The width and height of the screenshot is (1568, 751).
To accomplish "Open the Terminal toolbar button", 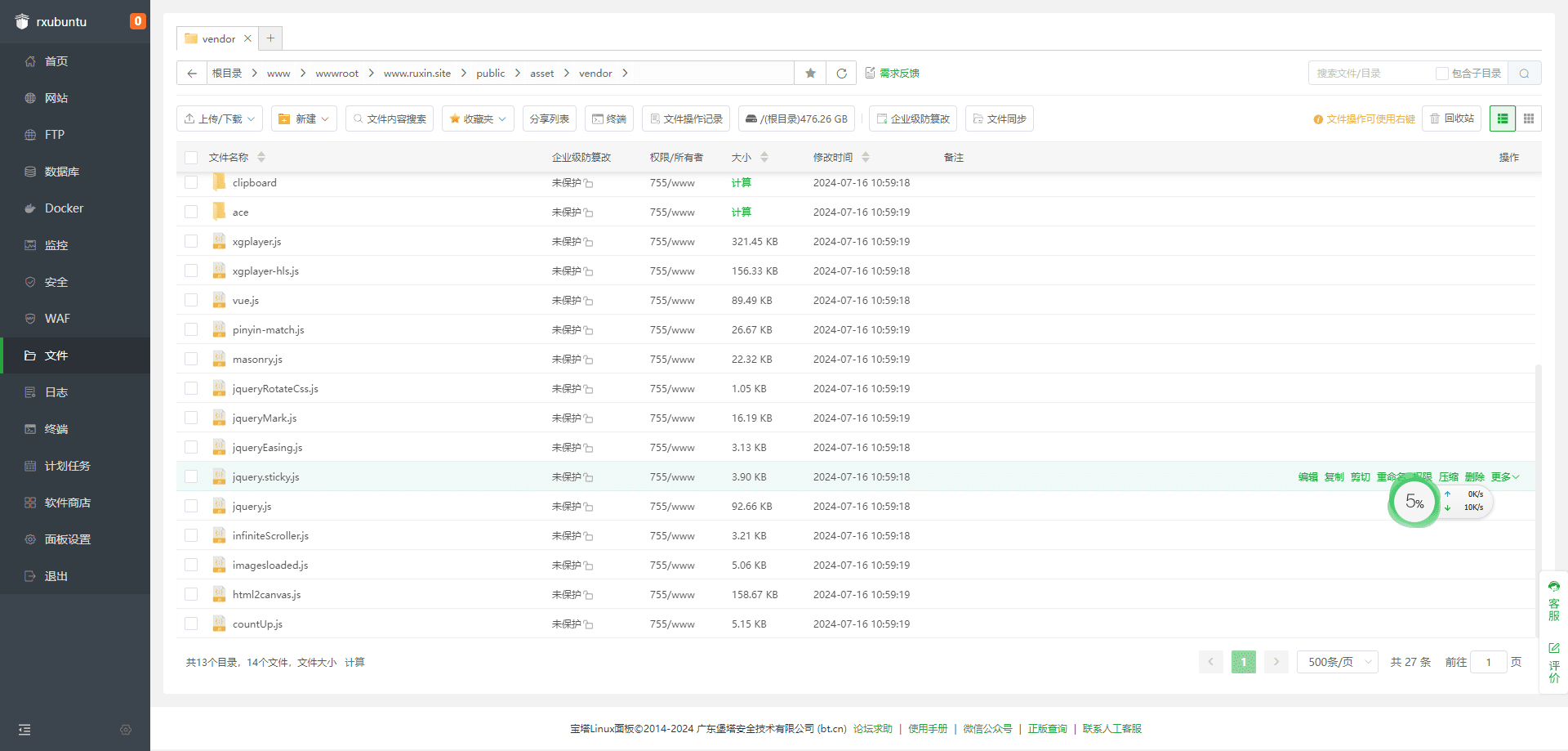I will [x=609, y=118].
